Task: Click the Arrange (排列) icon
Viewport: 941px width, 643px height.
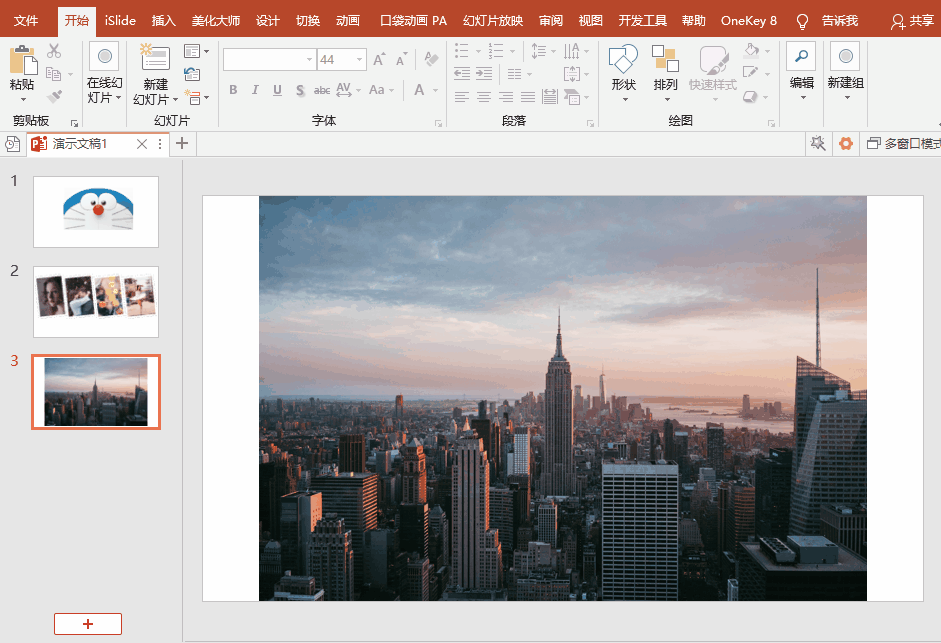Action: (x=666, y=59)
